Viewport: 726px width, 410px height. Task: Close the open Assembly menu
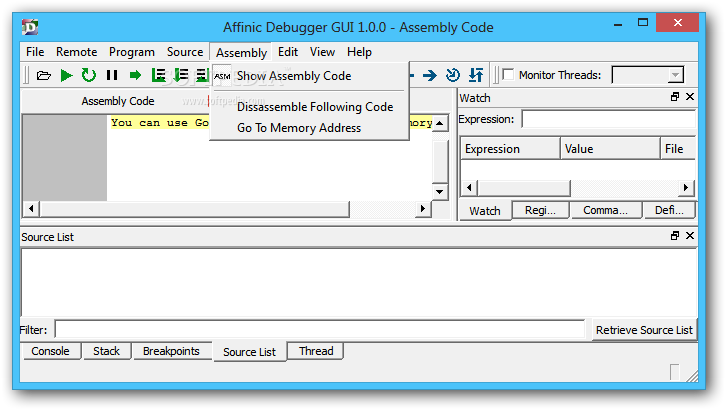click(241, 52)
